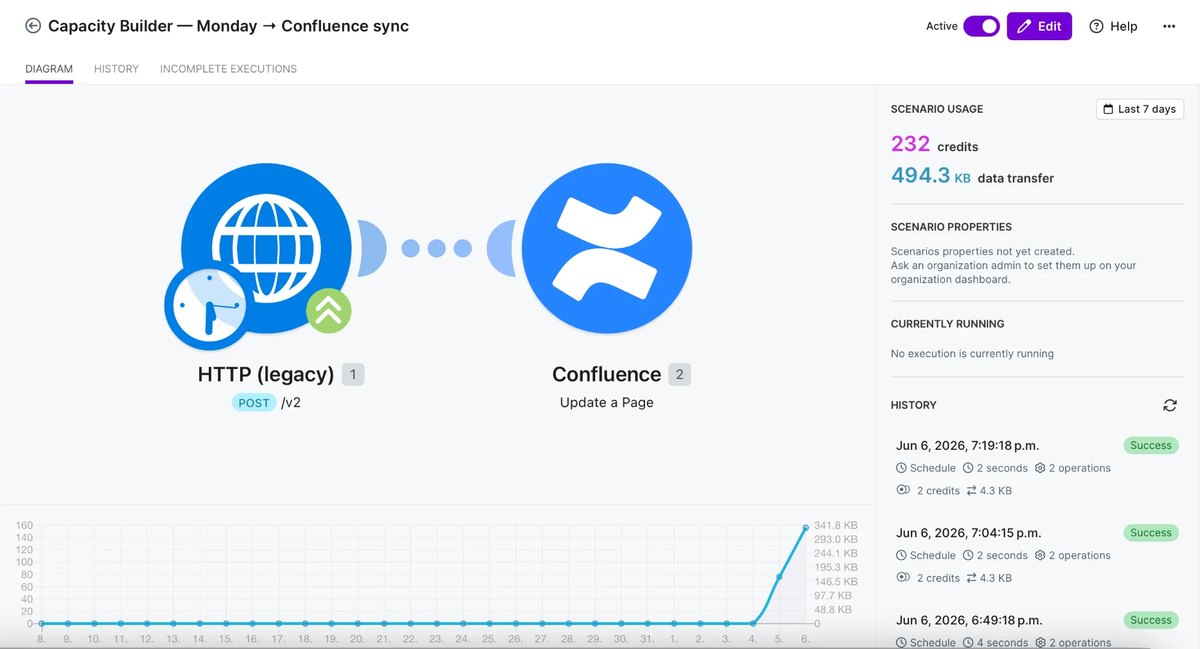Click the green double-chevron badge on HTTP module
The width and height of the screenshot is (1200, 649).
coord(329,311)
